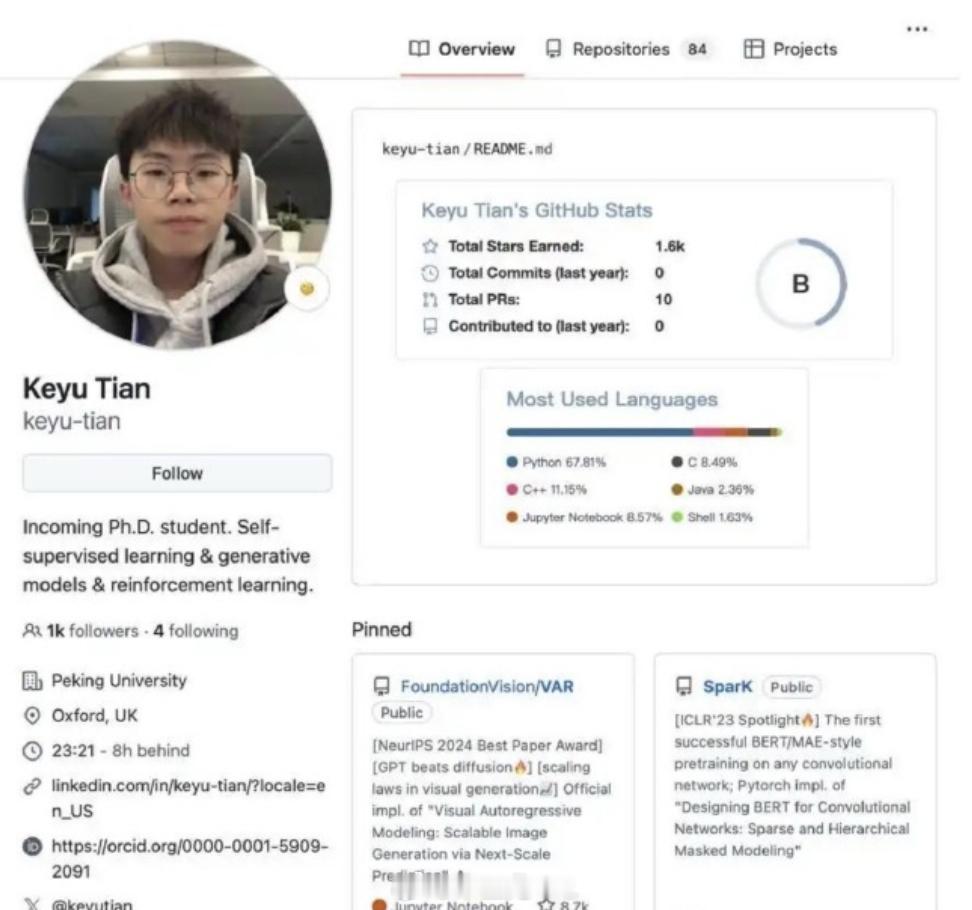Click the repository icon beside FoundationVision/VAR

pos(382,687)
